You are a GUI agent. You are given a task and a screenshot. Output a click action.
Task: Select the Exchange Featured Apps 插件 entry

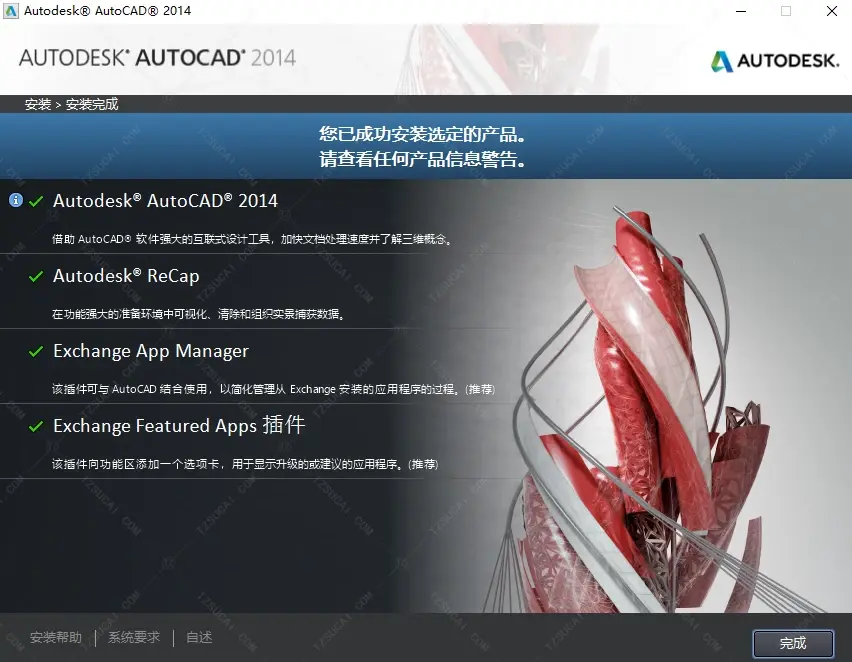coord(179,426)
